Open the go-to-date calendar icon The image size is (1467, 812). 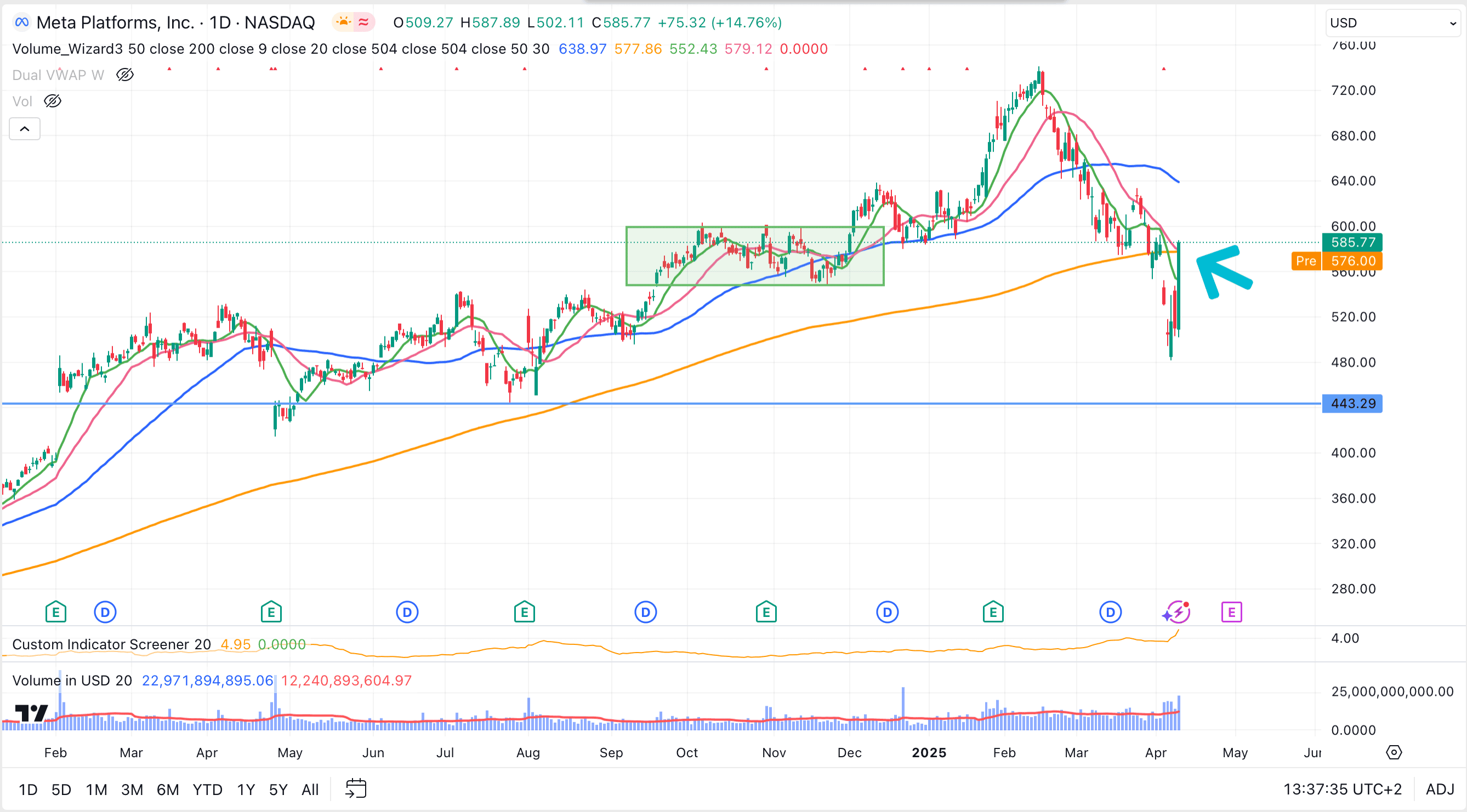356,788
